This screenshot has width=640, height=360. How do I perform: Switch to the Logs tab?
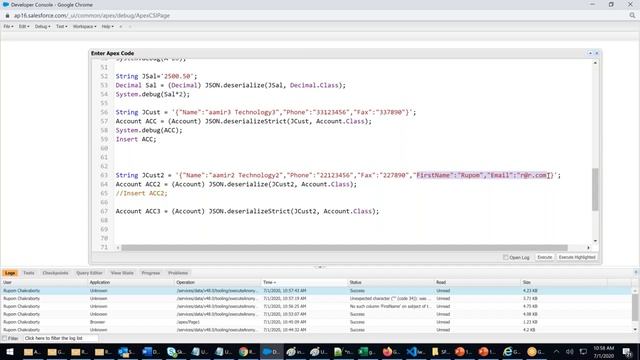click(10, 273)
